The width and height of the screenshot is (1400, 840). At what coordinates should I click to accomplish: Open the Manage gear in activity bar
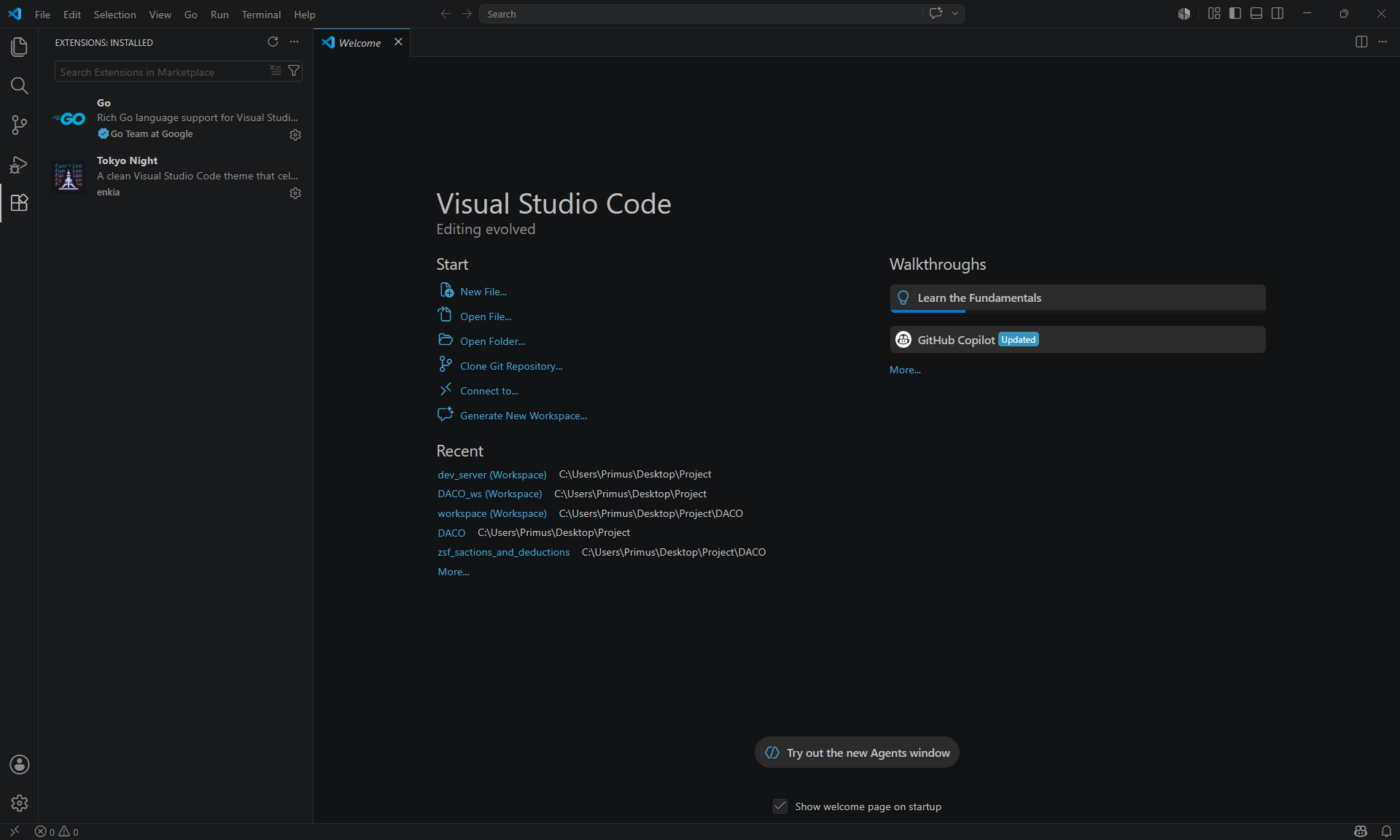tap(19, 803)
